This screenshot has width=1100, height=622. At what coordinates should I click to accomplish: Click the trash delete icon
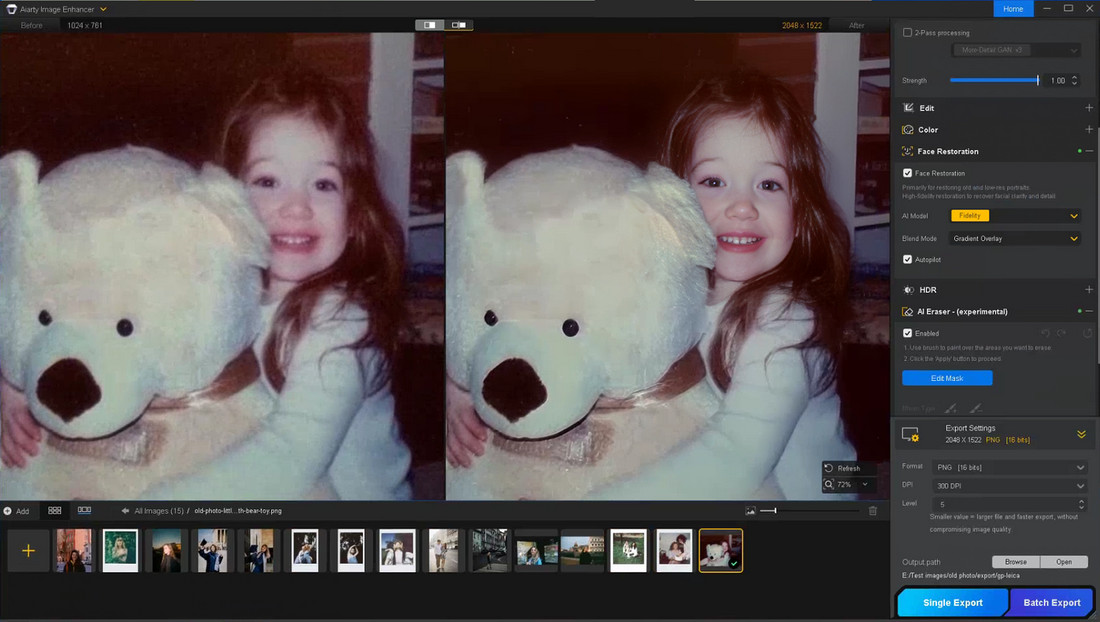tap(873, 511)
